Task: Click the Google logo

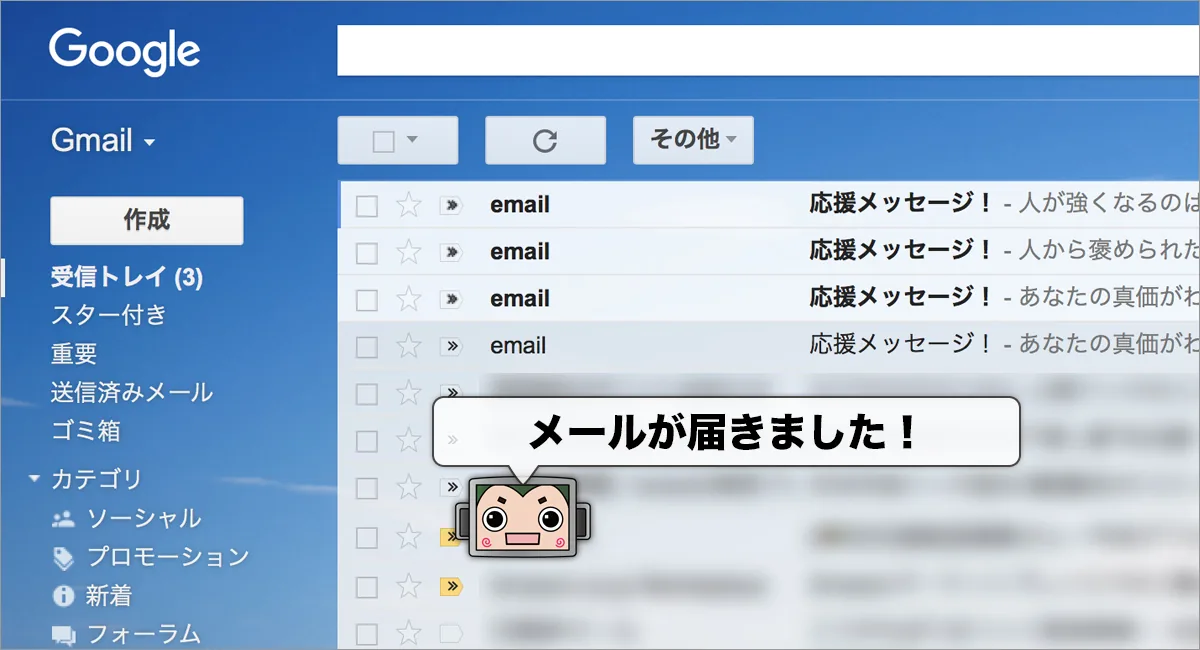Action: coord(124,51)
